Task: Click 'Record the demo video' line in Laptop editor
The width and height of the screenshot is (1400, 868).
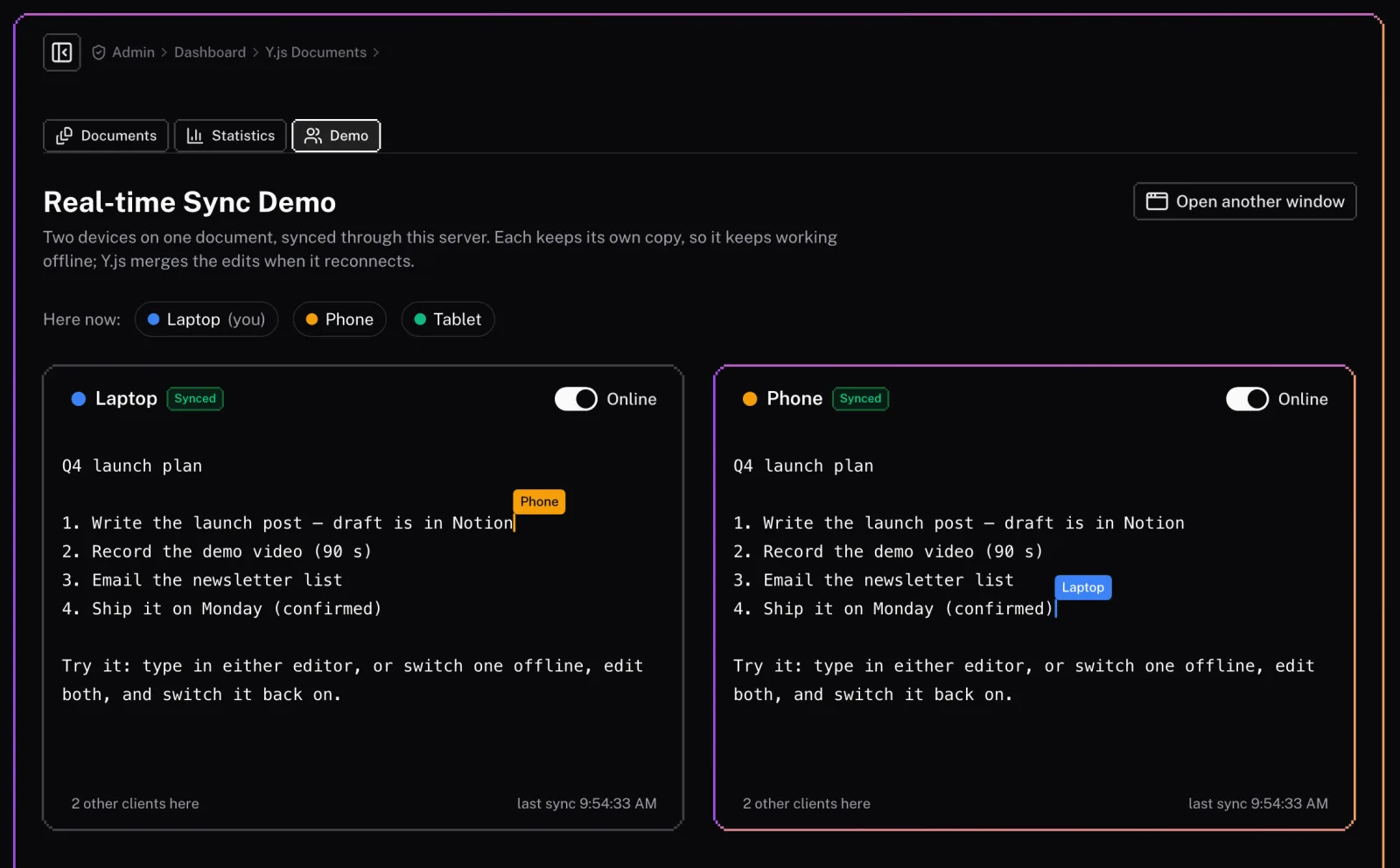Action: pos(217,551)
